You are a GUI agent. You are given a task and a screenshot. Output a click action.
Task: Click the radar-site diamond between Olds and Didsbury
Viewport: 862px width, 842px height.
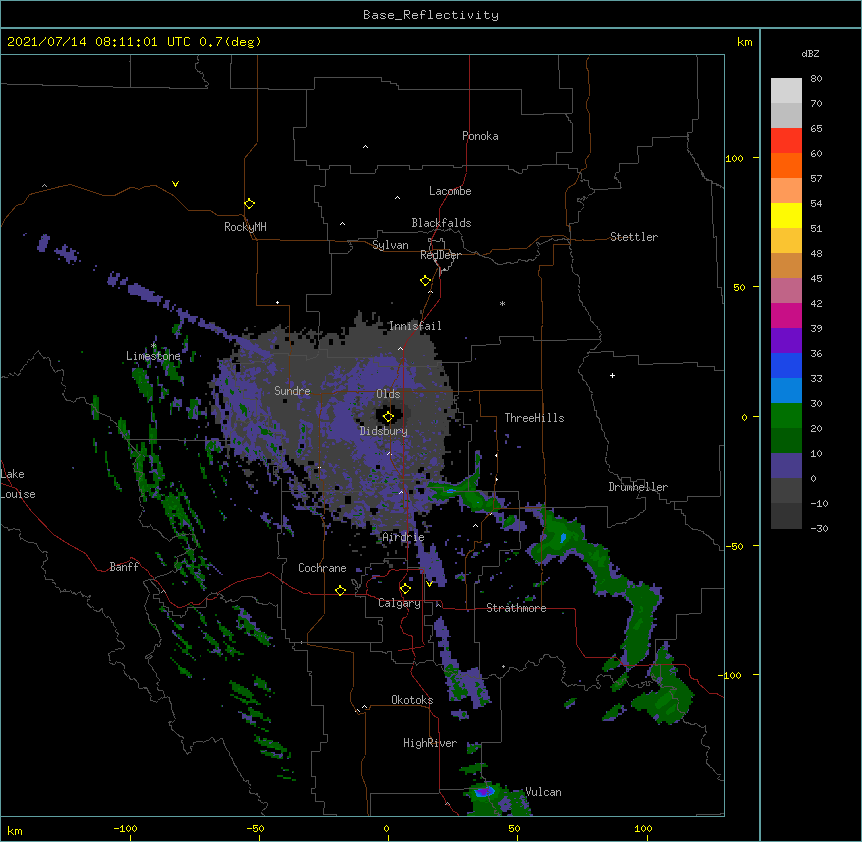point(388,417)
